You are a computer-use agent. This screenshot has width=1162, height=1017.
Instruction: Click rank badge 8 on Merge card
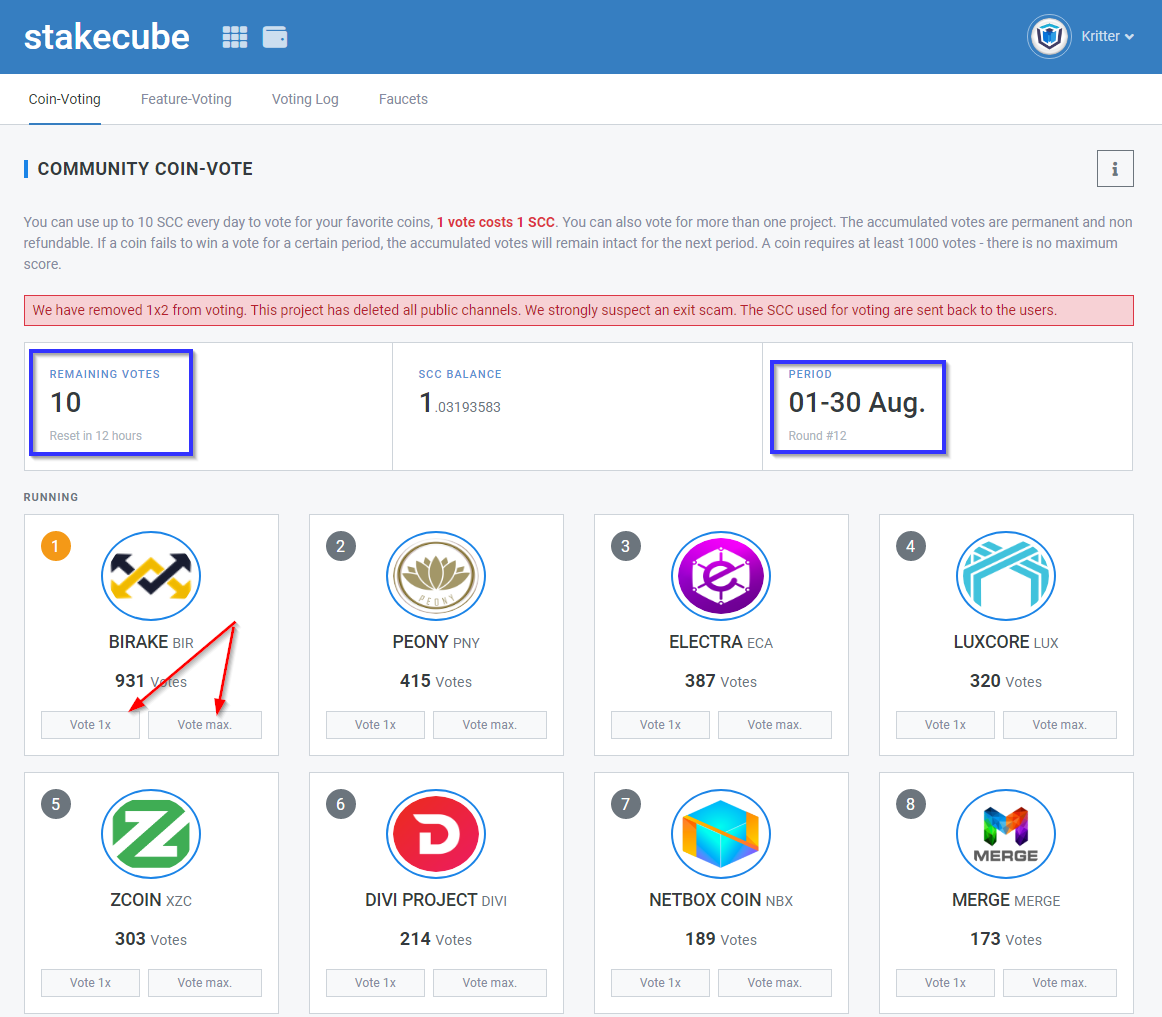click(911, 804)
